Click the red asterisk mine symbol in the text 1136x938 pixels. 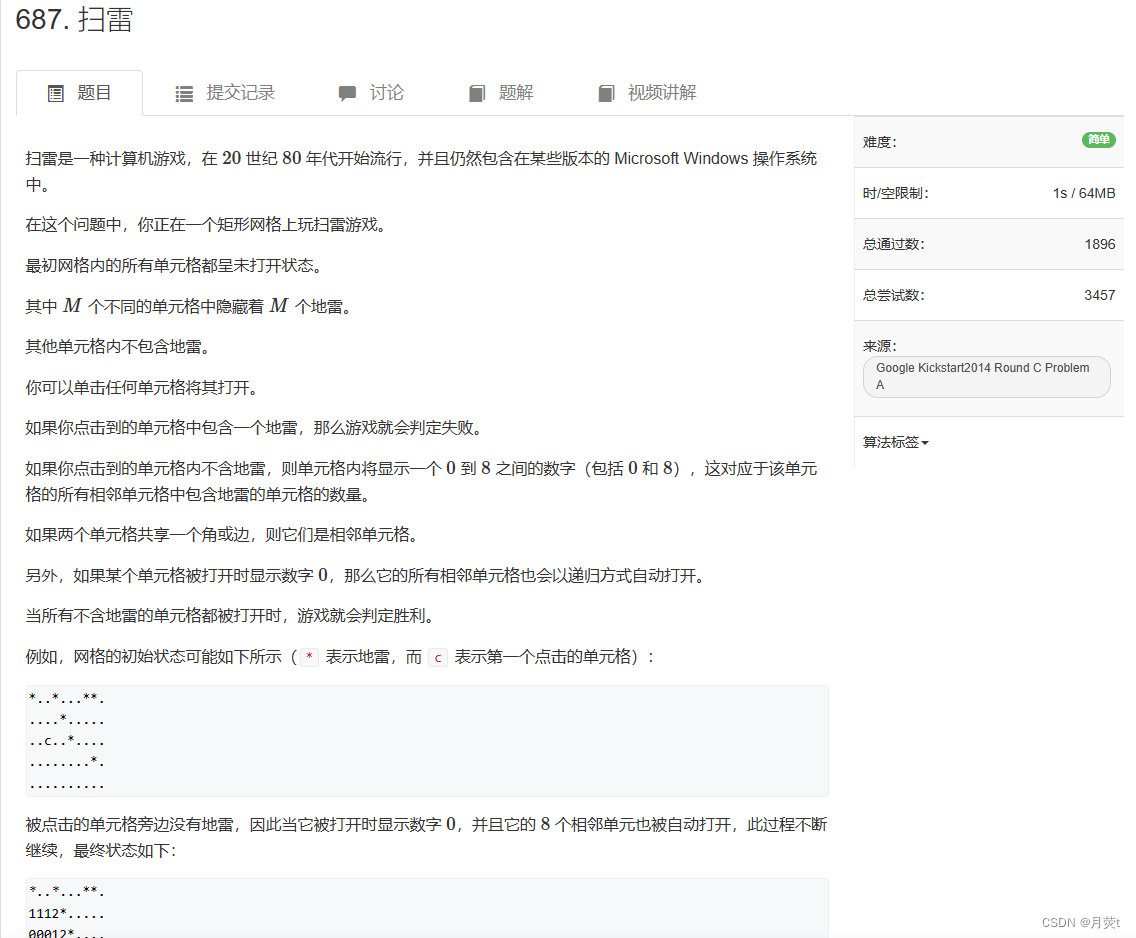point(308,658)
